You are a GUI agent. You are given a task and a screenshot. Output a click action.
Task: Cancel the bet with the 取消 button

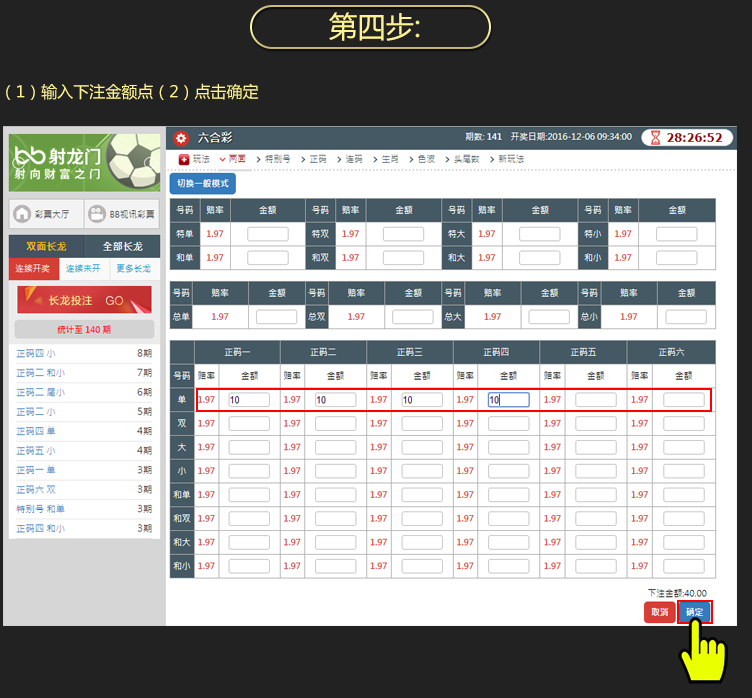pos(659,612)
